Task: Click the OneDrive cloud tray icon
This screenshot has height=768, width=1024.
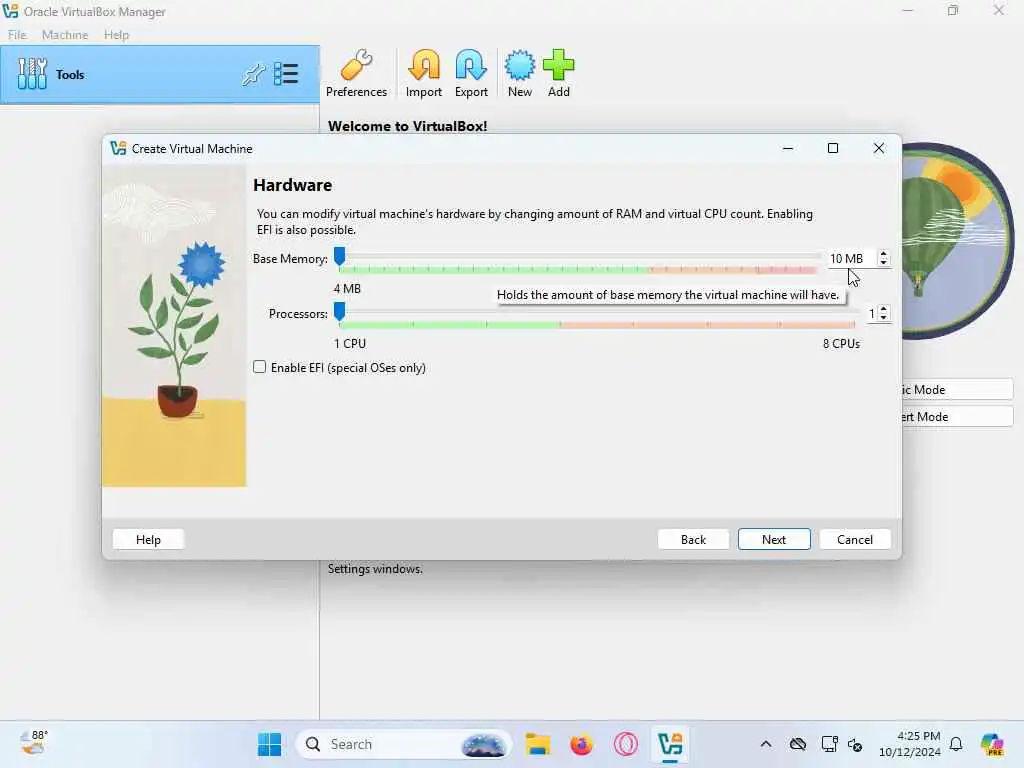Action: click(x=798, y=744)
